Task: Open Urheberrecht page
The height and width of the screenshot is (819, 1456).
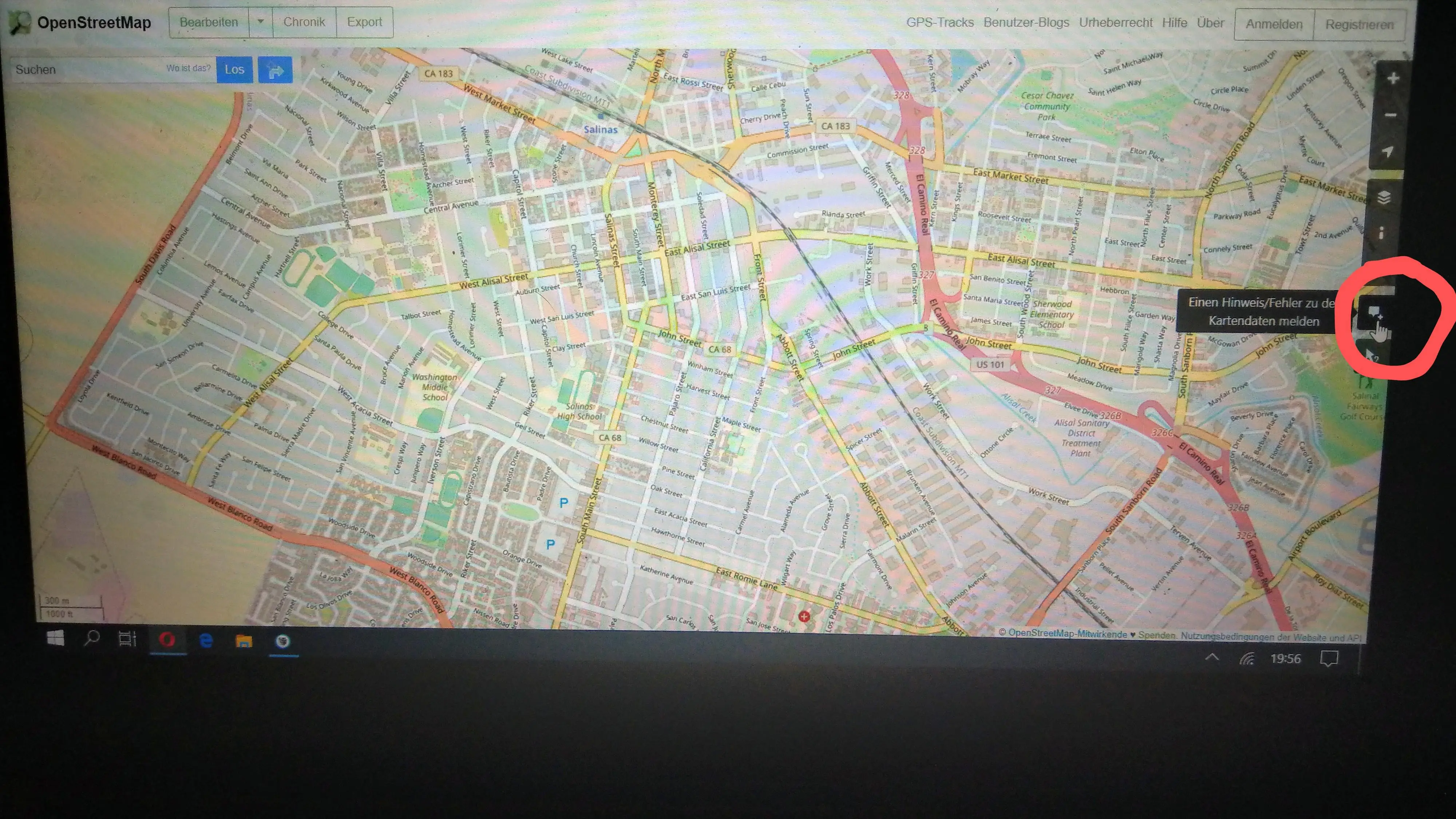Action: tap(1115, 23)
